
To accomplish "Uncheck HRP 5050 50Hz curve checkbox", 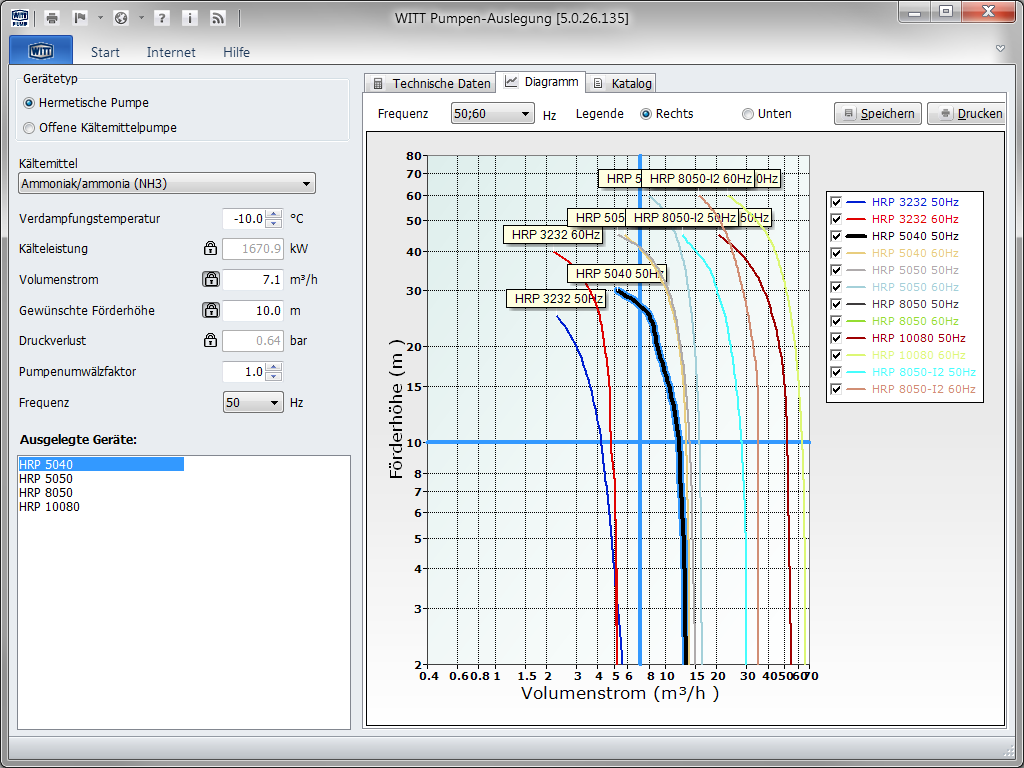I will (836, 270).
